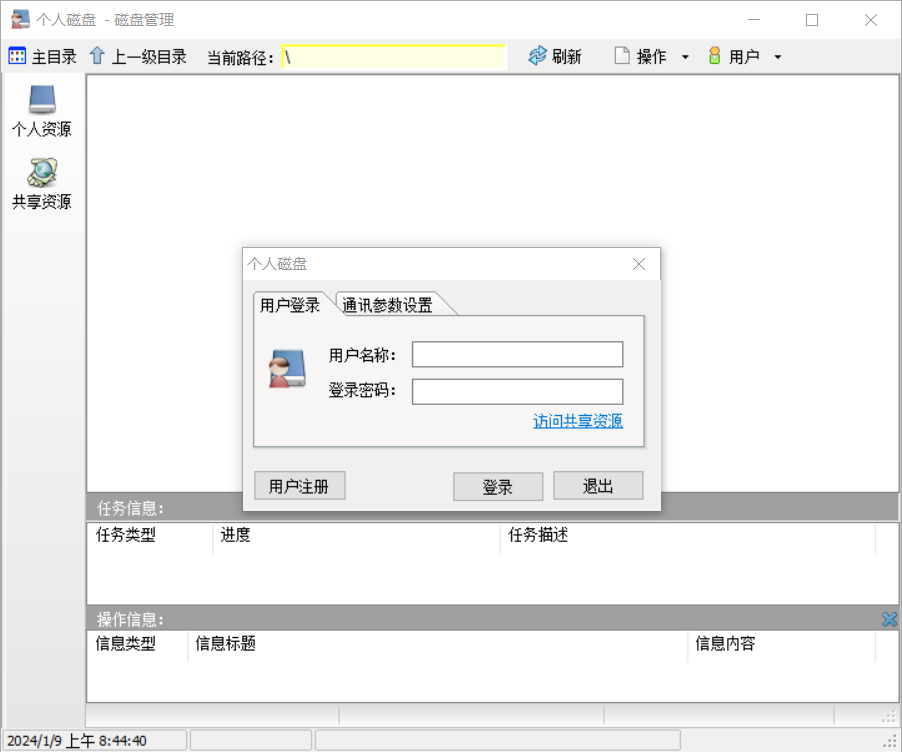Click the bottom horizontal scrollbar

click(400, 716)
